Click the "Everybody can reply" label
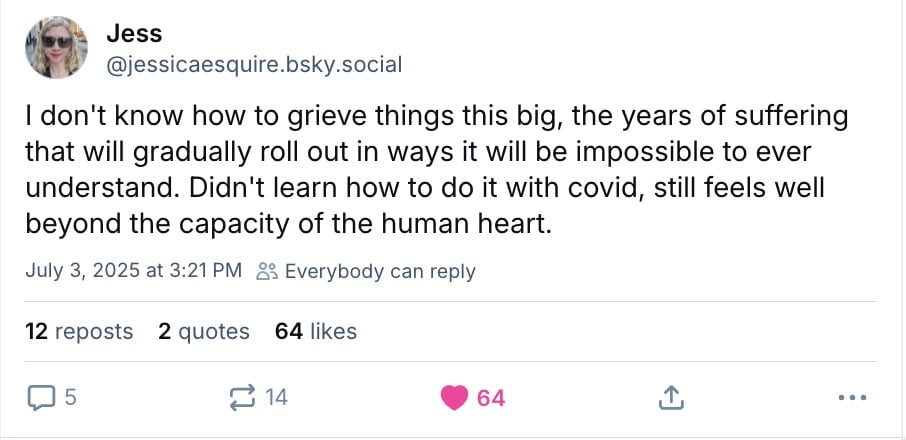 pos(380,271)
